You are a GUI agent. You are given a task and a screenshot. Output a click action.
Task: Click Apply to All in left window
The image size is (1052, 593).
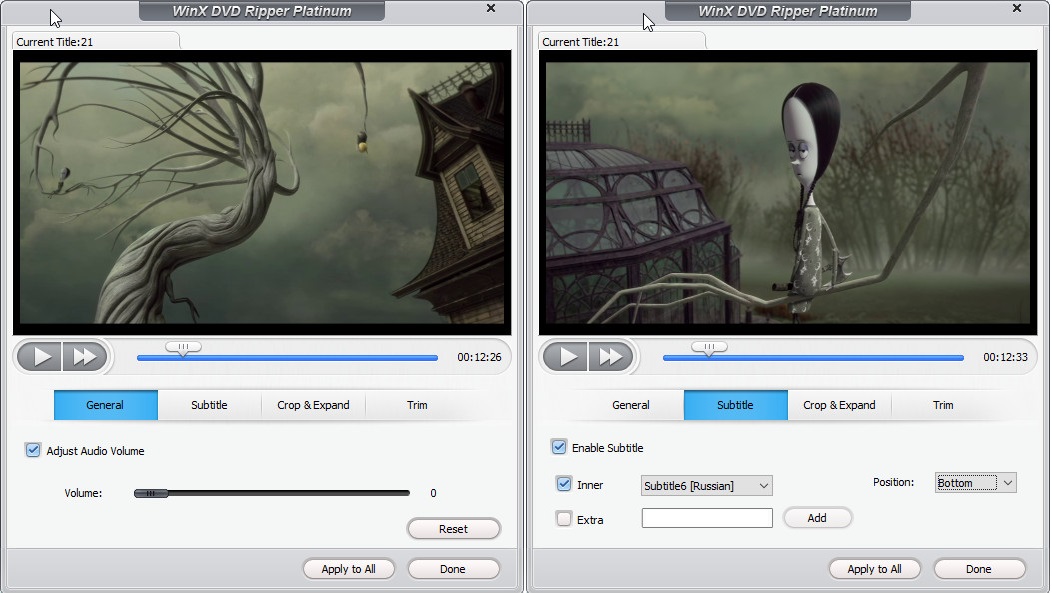(348, 569)
